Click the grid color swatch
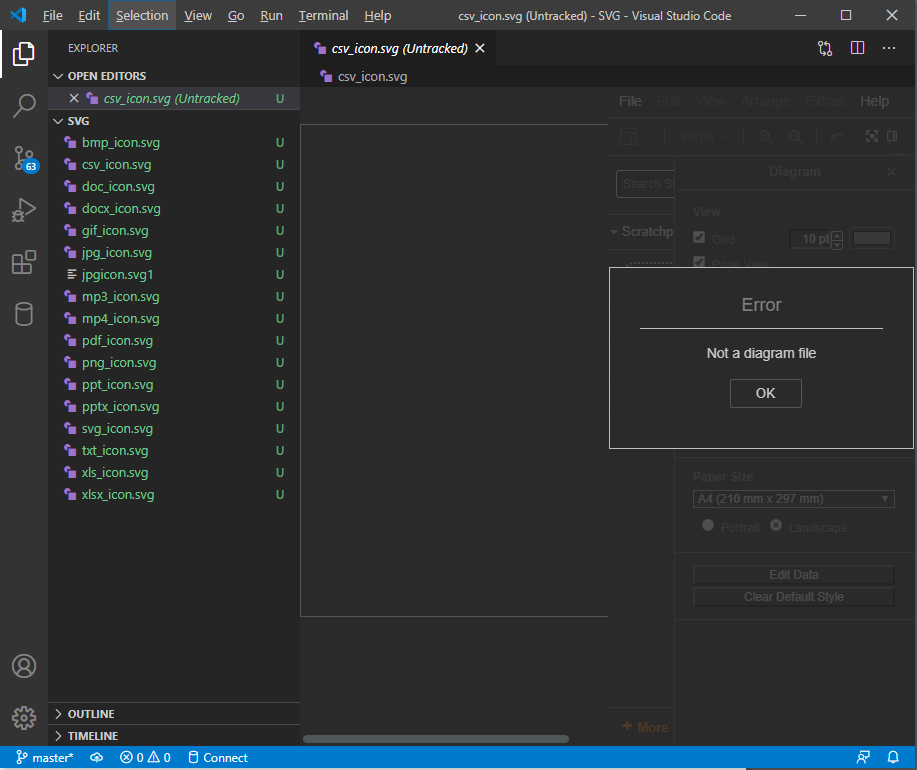This screenshot has width=917, height=770. pyautogui.click(x=871, y=238)
